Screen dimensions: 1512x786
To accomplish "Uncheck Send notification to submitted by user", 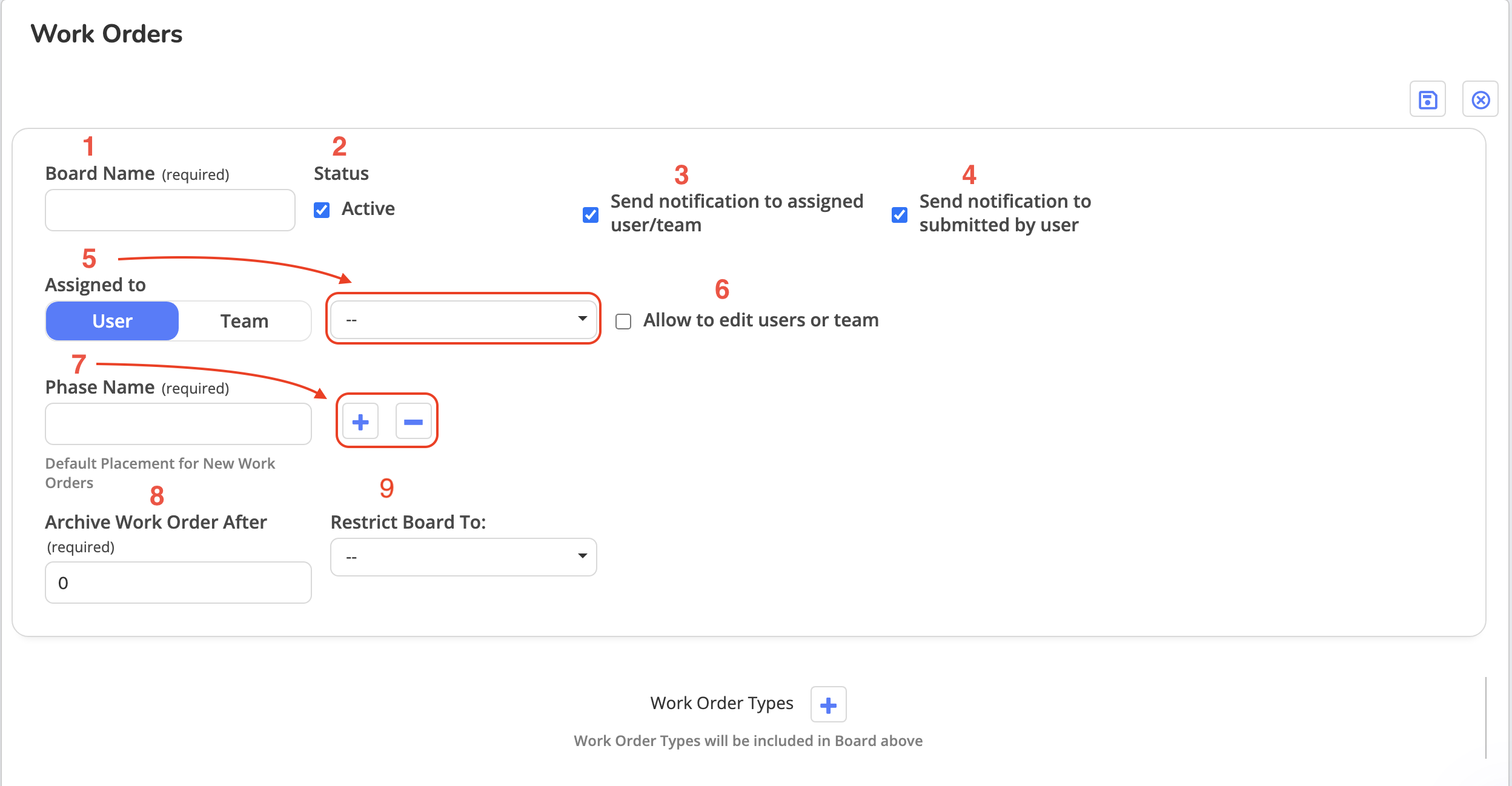I will point(900,215).
